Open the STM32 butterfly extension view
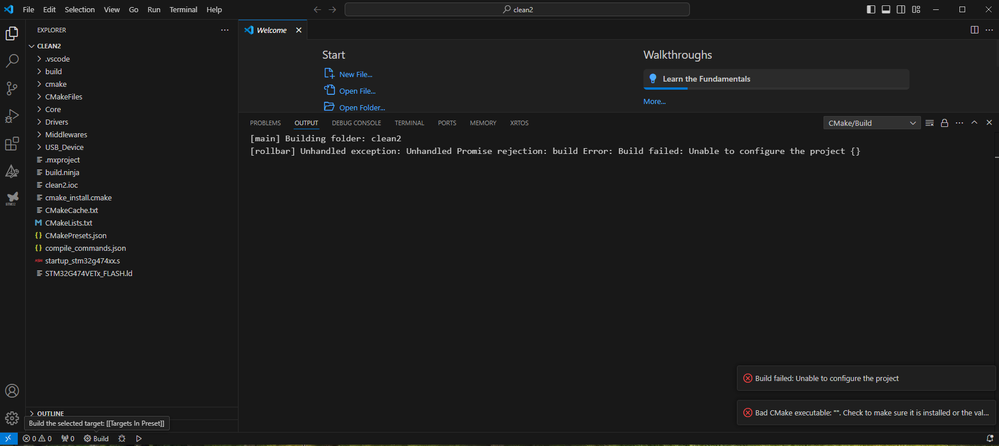The image size is (999, 446). click(12, 199)
